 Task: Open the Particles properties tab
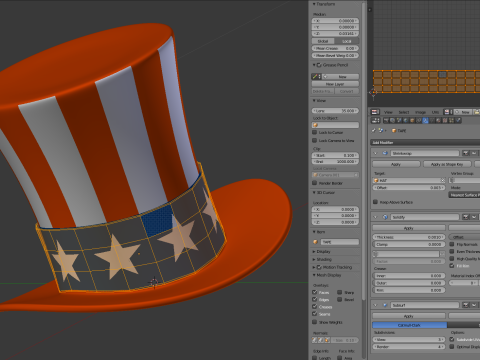tap(451, 120)
